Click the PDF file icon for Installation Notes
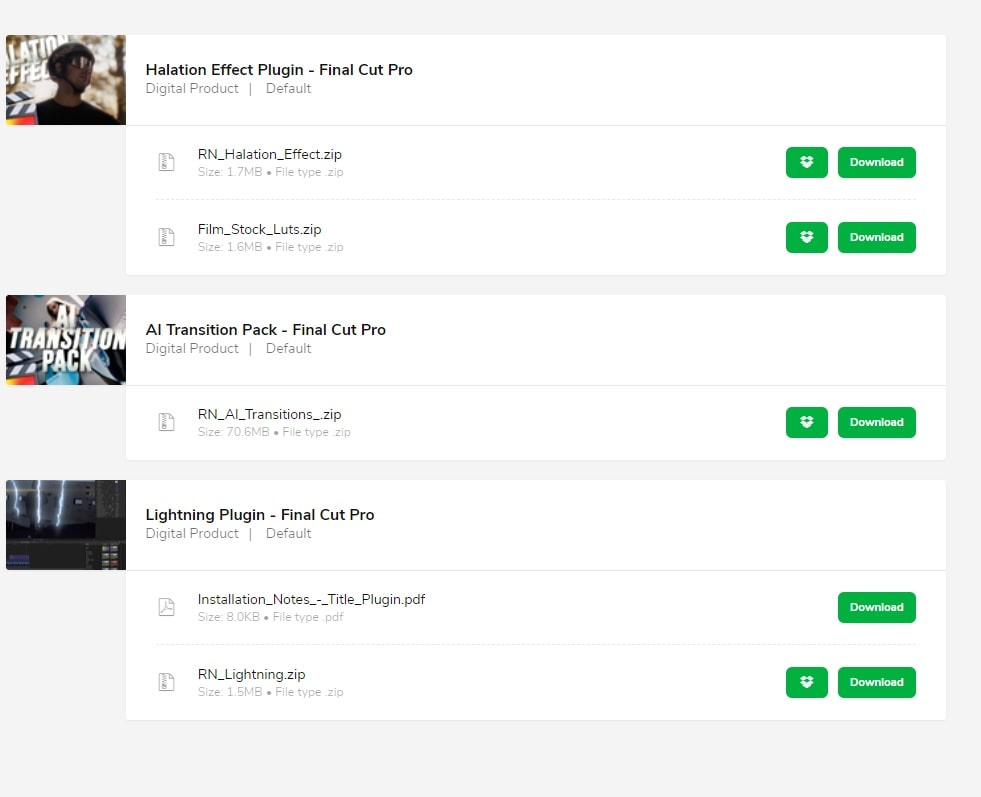This screenshot has height=797, width=981. (x=167, y=607)
